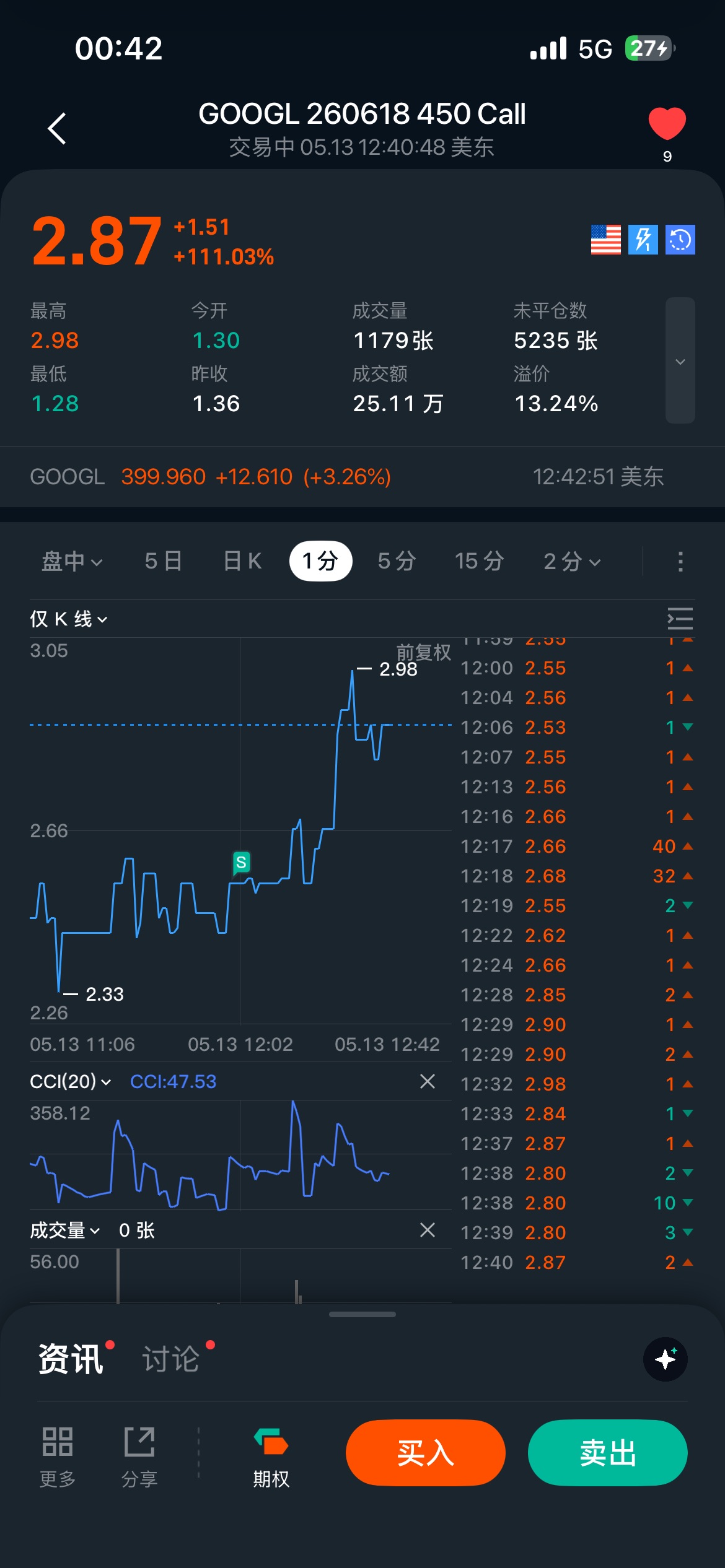Tap the 2.33 low marker on chart
The image size is (725, 1568).
[105, 994]
